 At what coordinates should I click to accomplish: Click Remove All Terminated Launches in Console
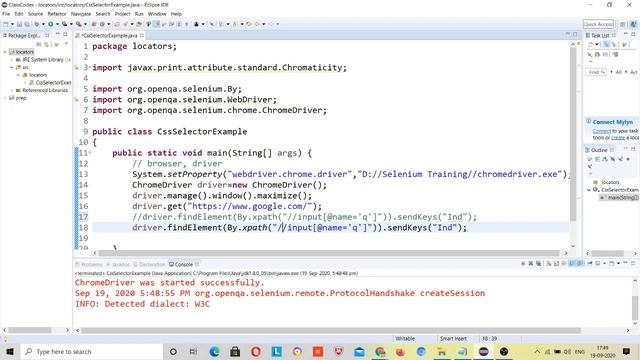539,264
